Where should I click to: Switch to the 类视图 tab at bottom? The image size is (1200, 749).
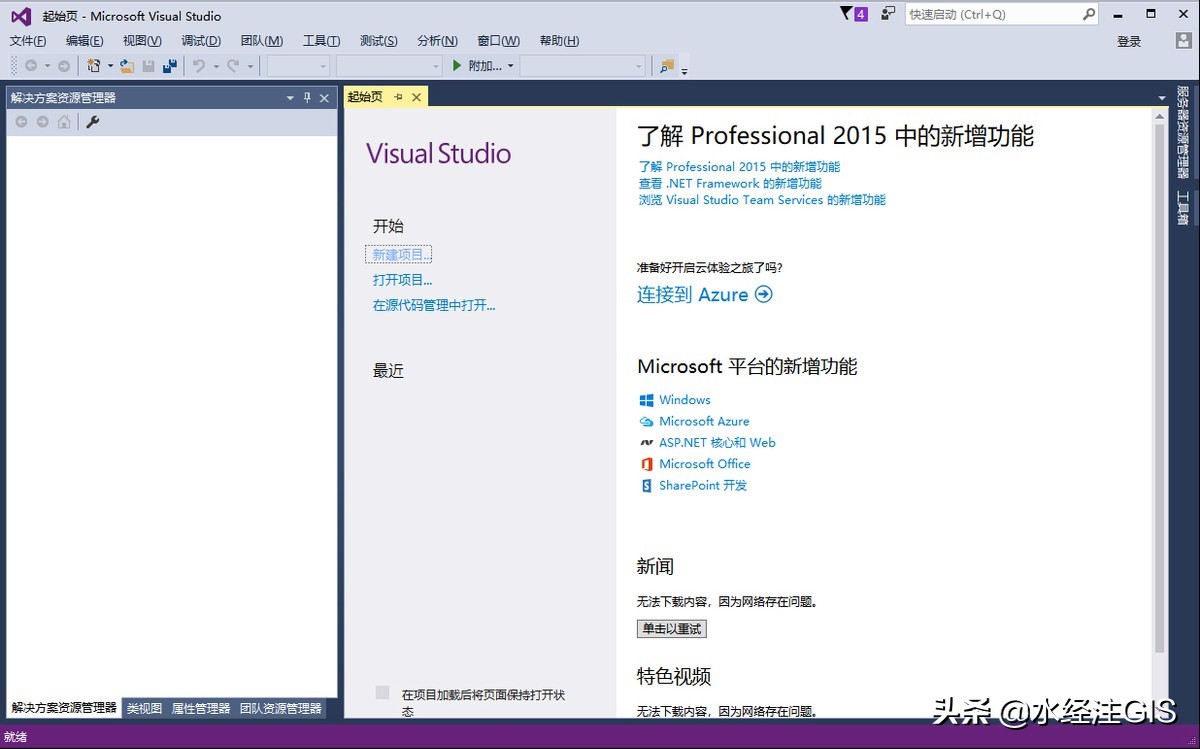point(144,707)
